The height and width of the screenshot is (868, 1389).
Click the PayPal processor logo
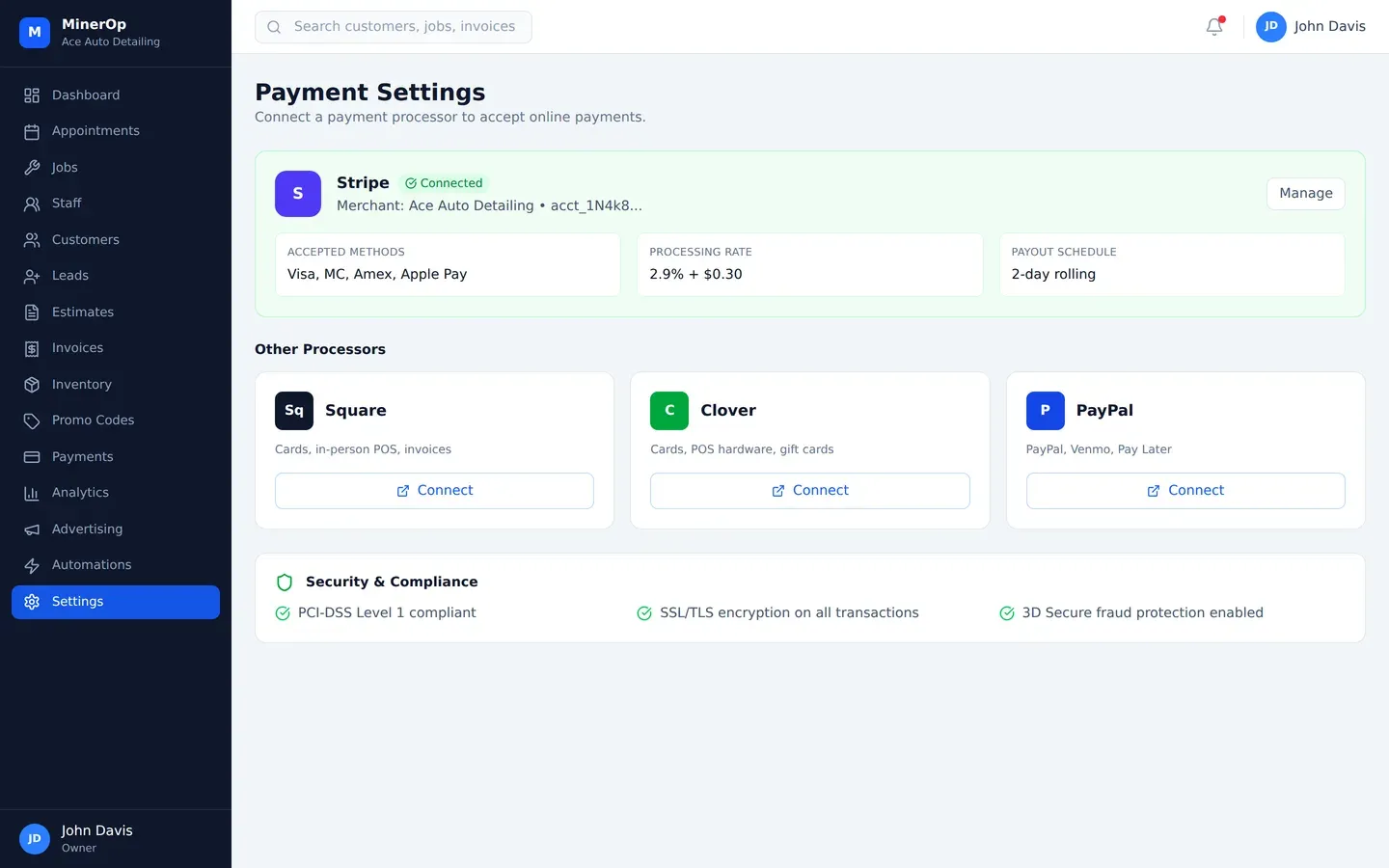[x=1045, y=411]
